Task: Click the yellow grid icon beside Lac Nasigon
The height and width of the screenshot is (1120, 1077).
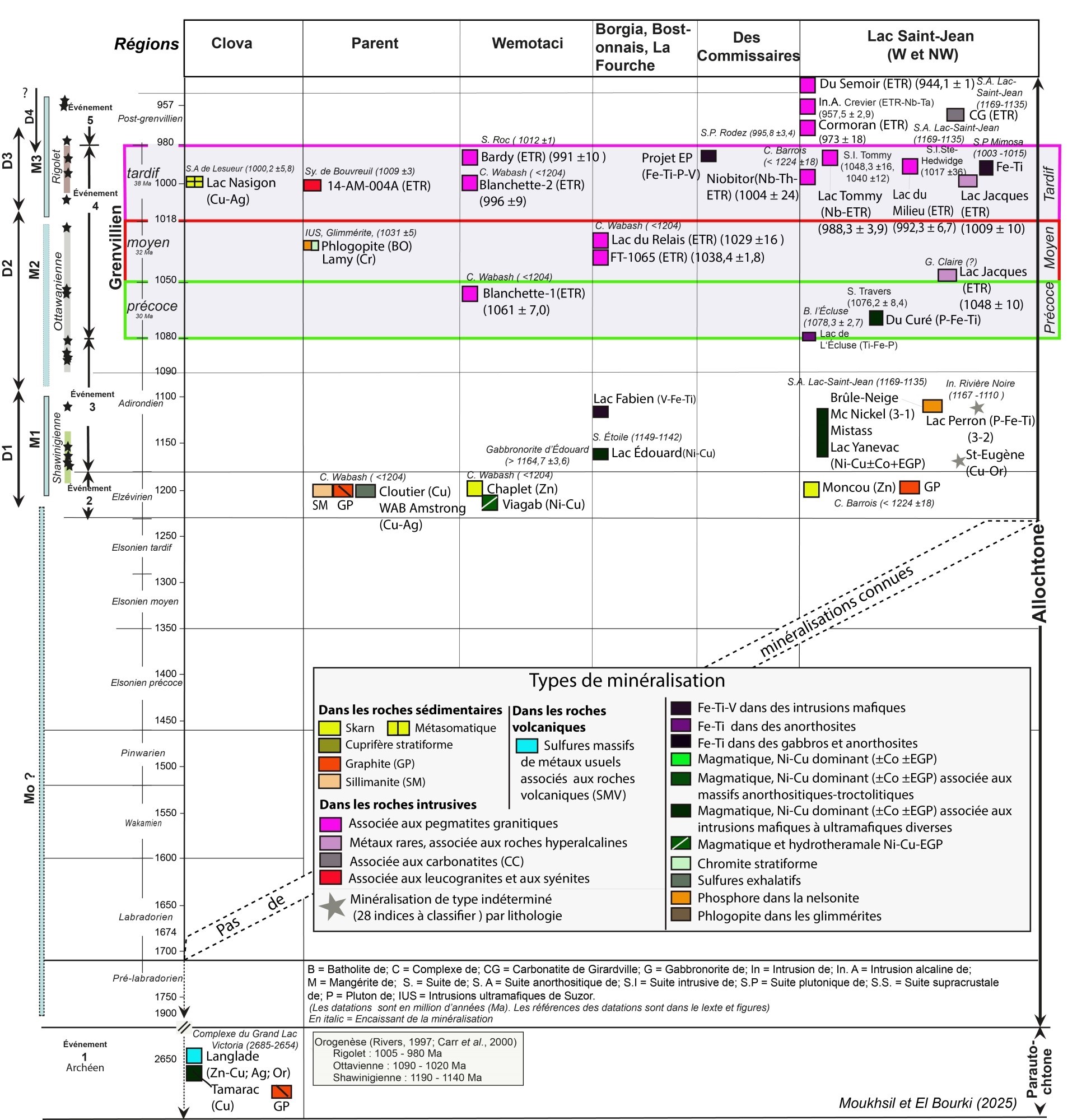Action: (x=195, y=182)
